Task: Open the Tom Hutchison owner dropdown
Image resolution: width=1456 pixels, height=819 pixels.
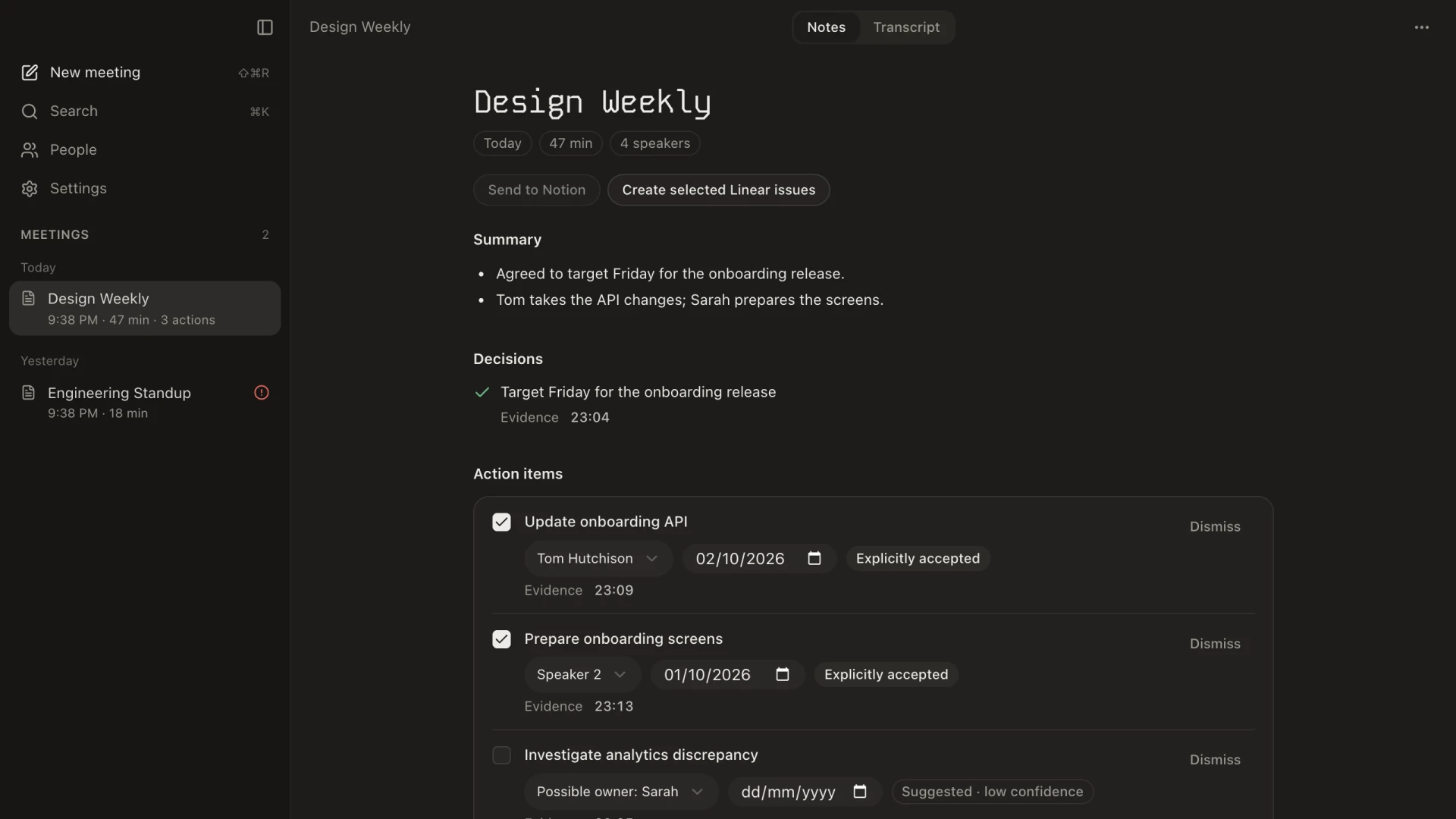Action: pyautogui.click(x=598, y=558)
